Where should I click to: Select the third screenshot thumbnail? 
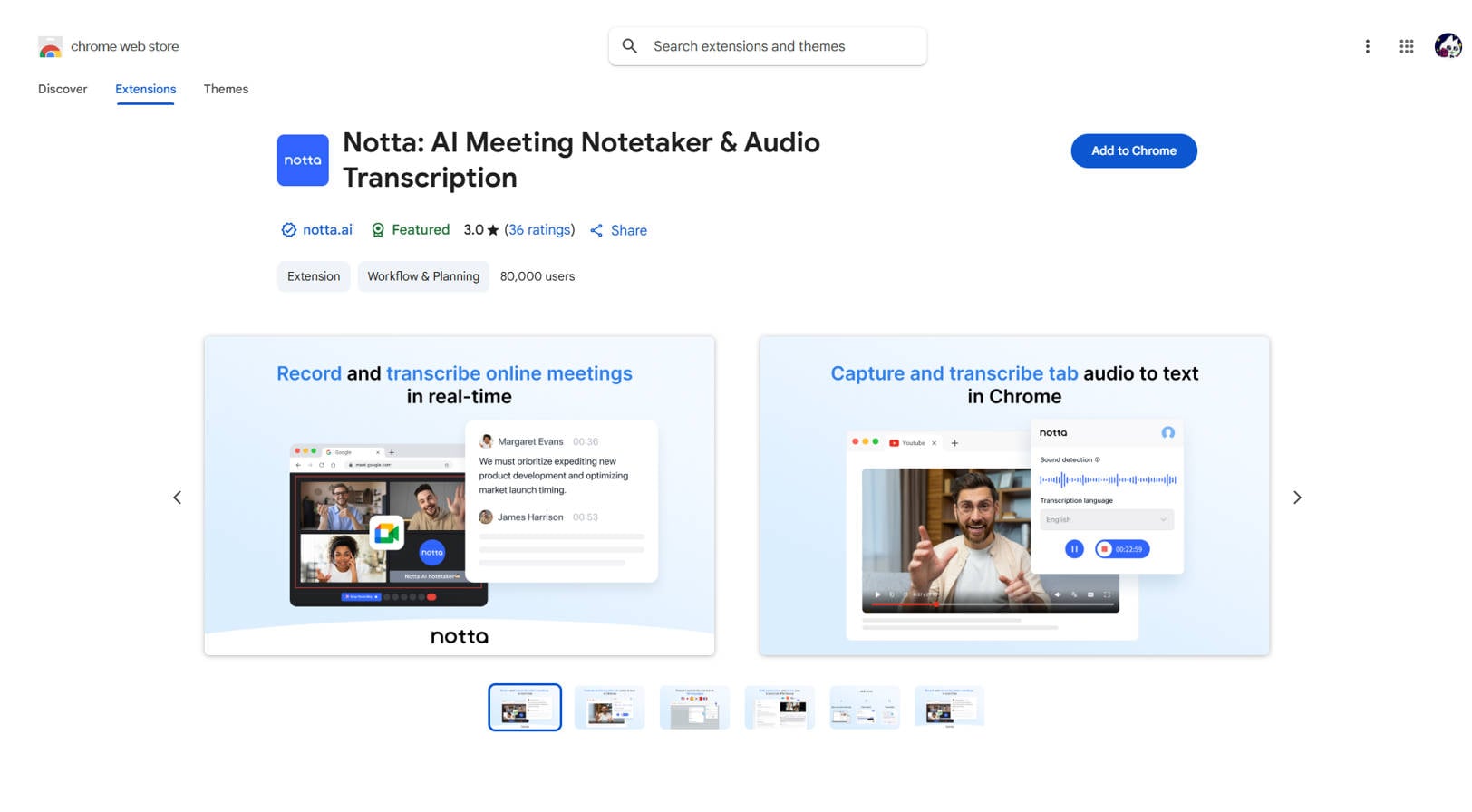[x=694, y=707]
